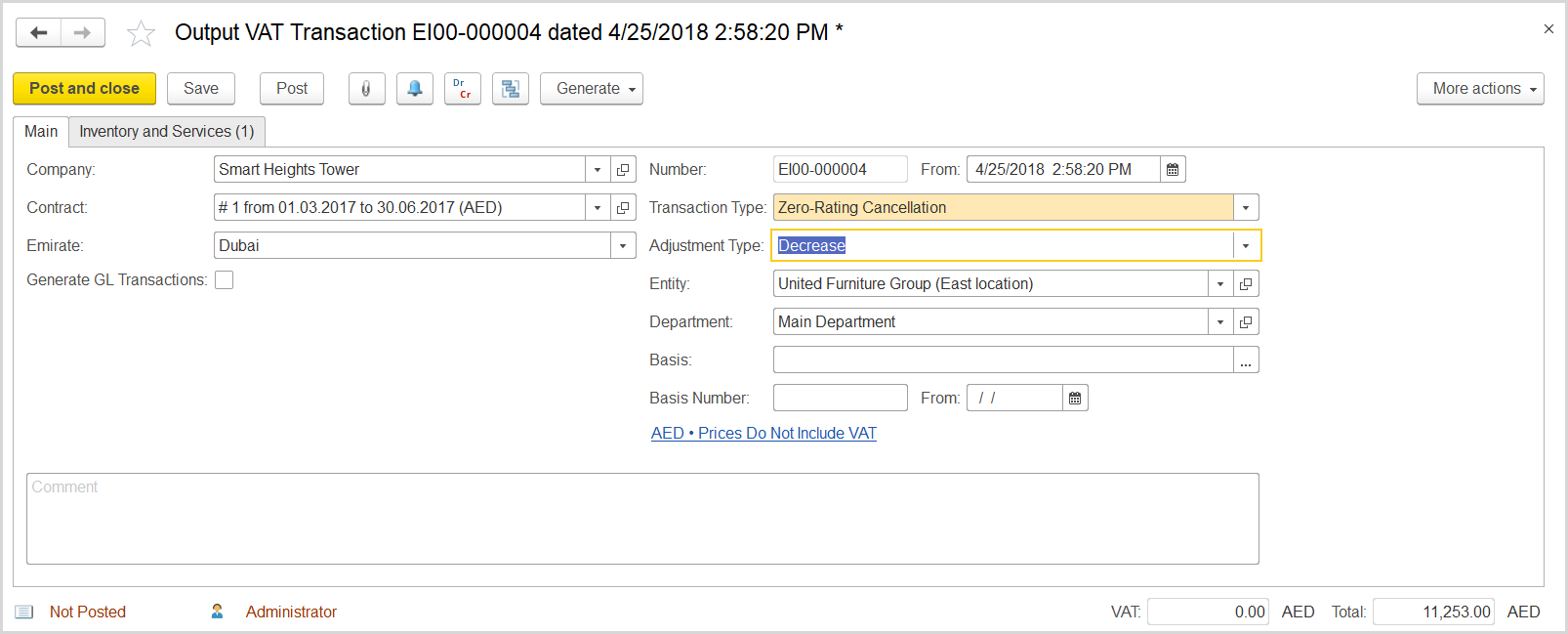The image size is (1568, 634).
Task: Expand the Entity dropdown list
Action: (1220, 283)
